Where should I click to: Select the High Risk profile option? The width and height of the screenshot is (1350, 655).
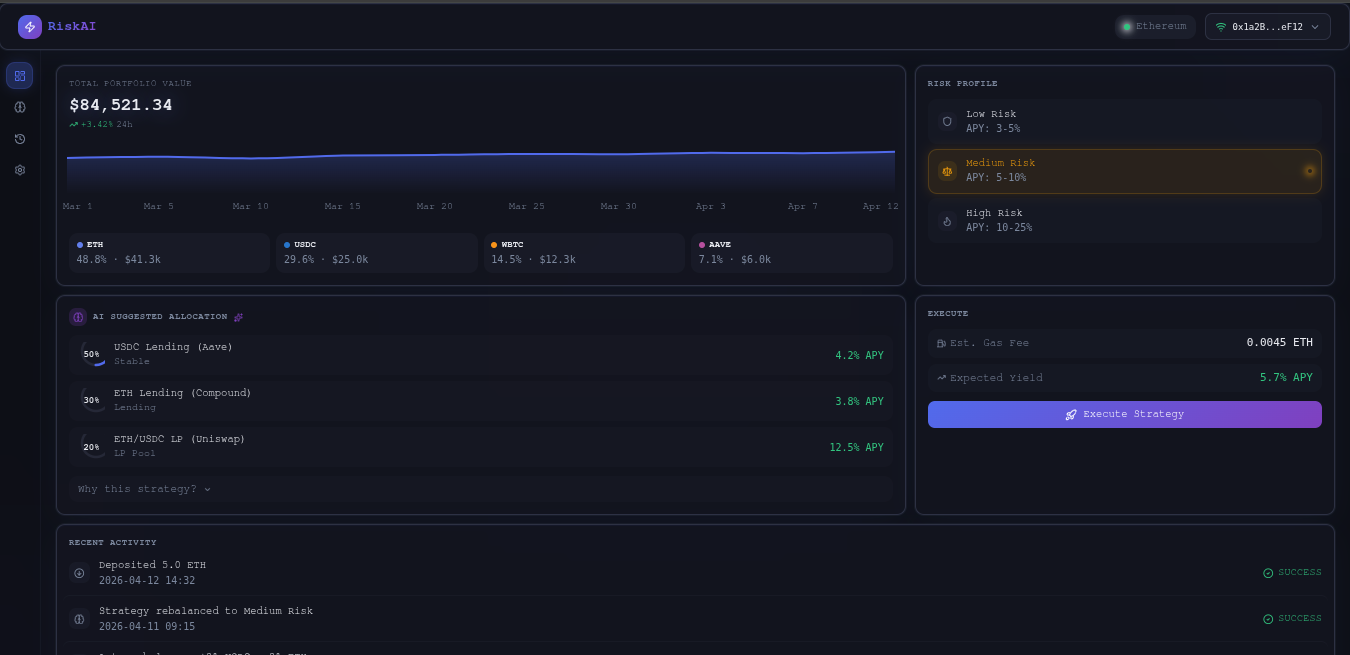(1124, 220)
